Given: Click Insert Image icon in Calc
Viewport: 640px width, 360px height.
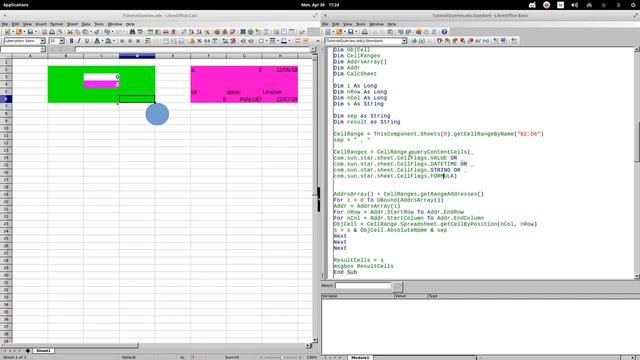Looking at the screenshot, I should click(217, 32).
